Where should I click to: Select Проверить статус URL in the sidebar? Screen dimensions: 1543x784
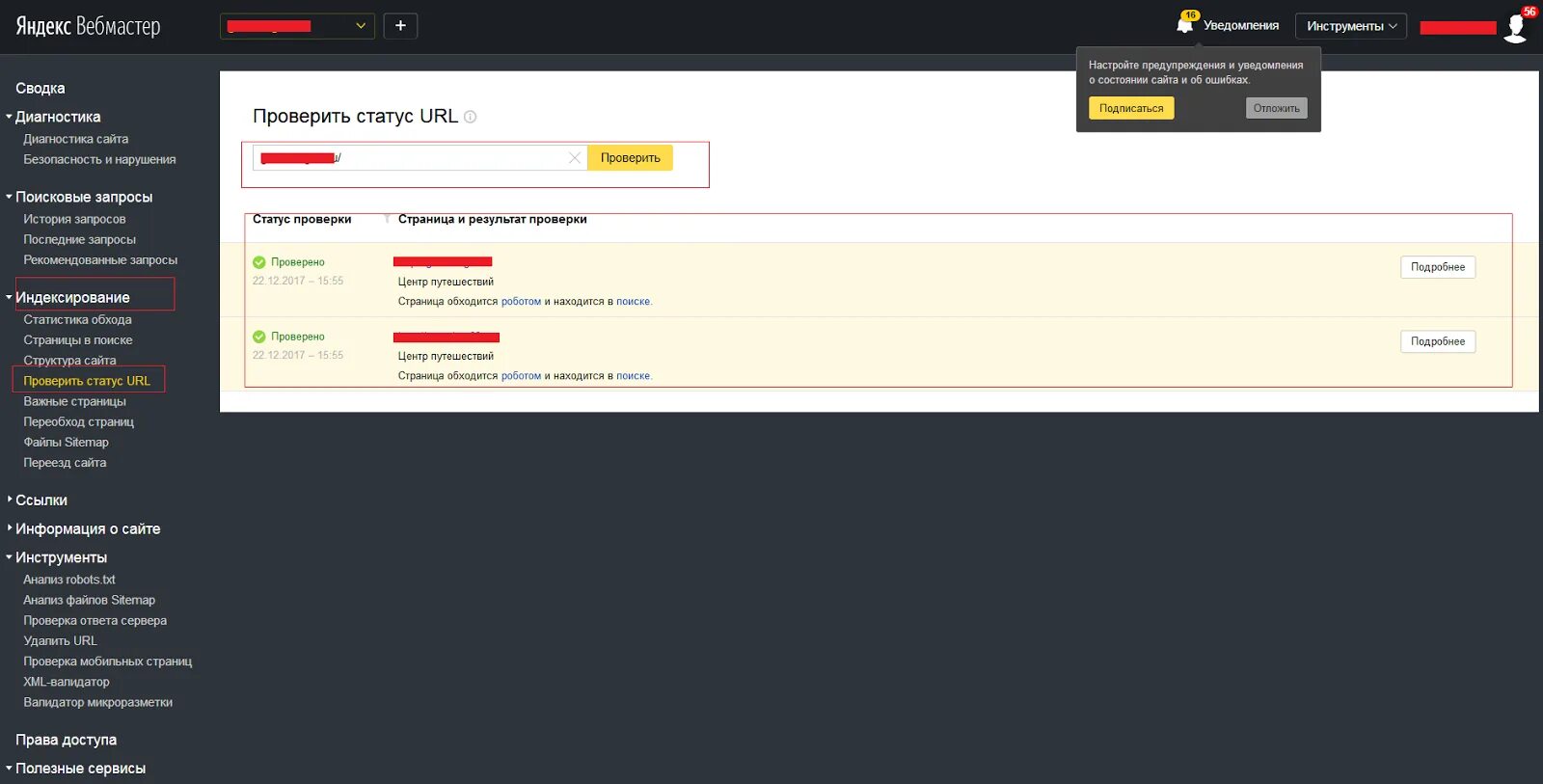[87, 381]
